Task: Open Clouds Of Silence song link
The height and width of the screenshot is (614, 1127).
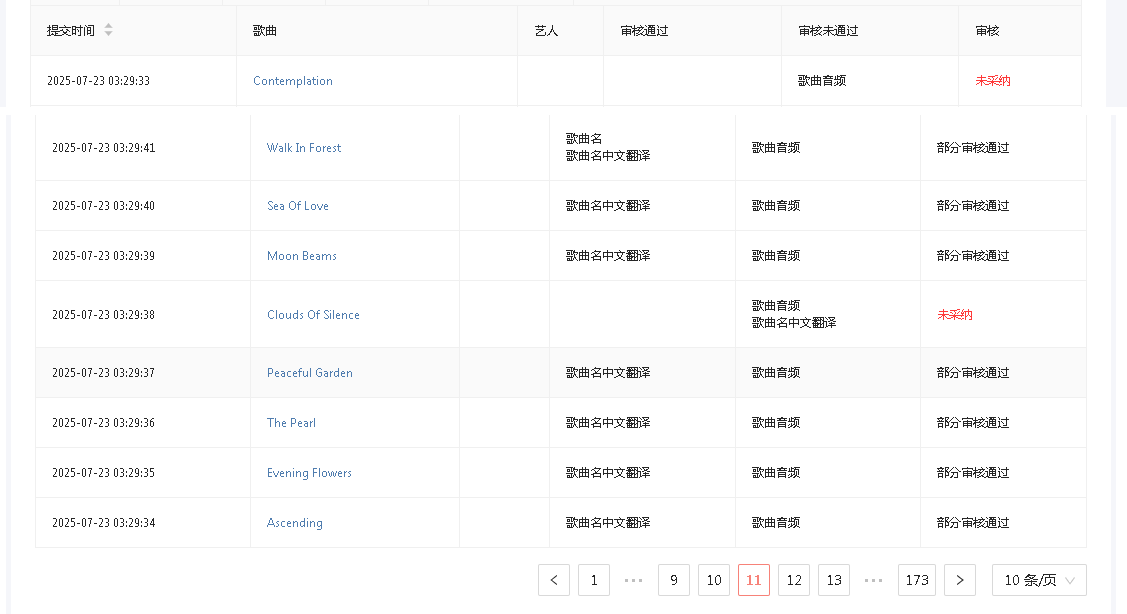Action: (x=313, y=315)
